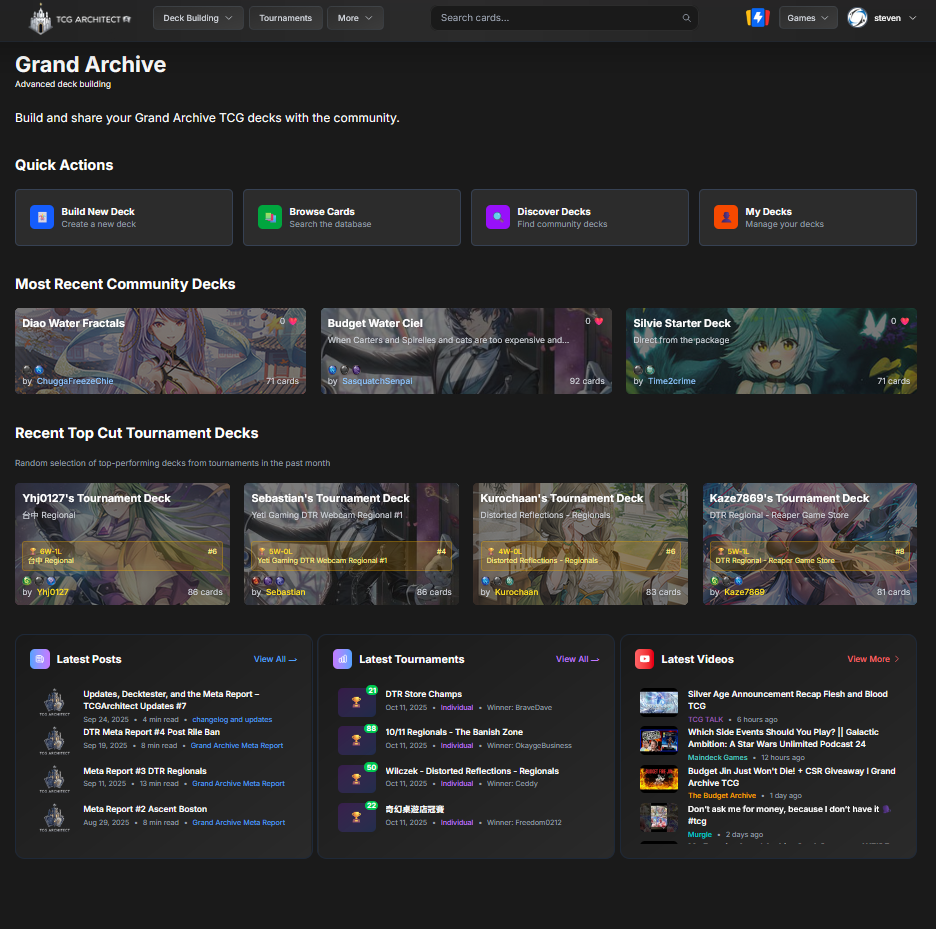Like the Diao Water Fractals deck
This screenshot has height=929, width=936.
point(293,322)
